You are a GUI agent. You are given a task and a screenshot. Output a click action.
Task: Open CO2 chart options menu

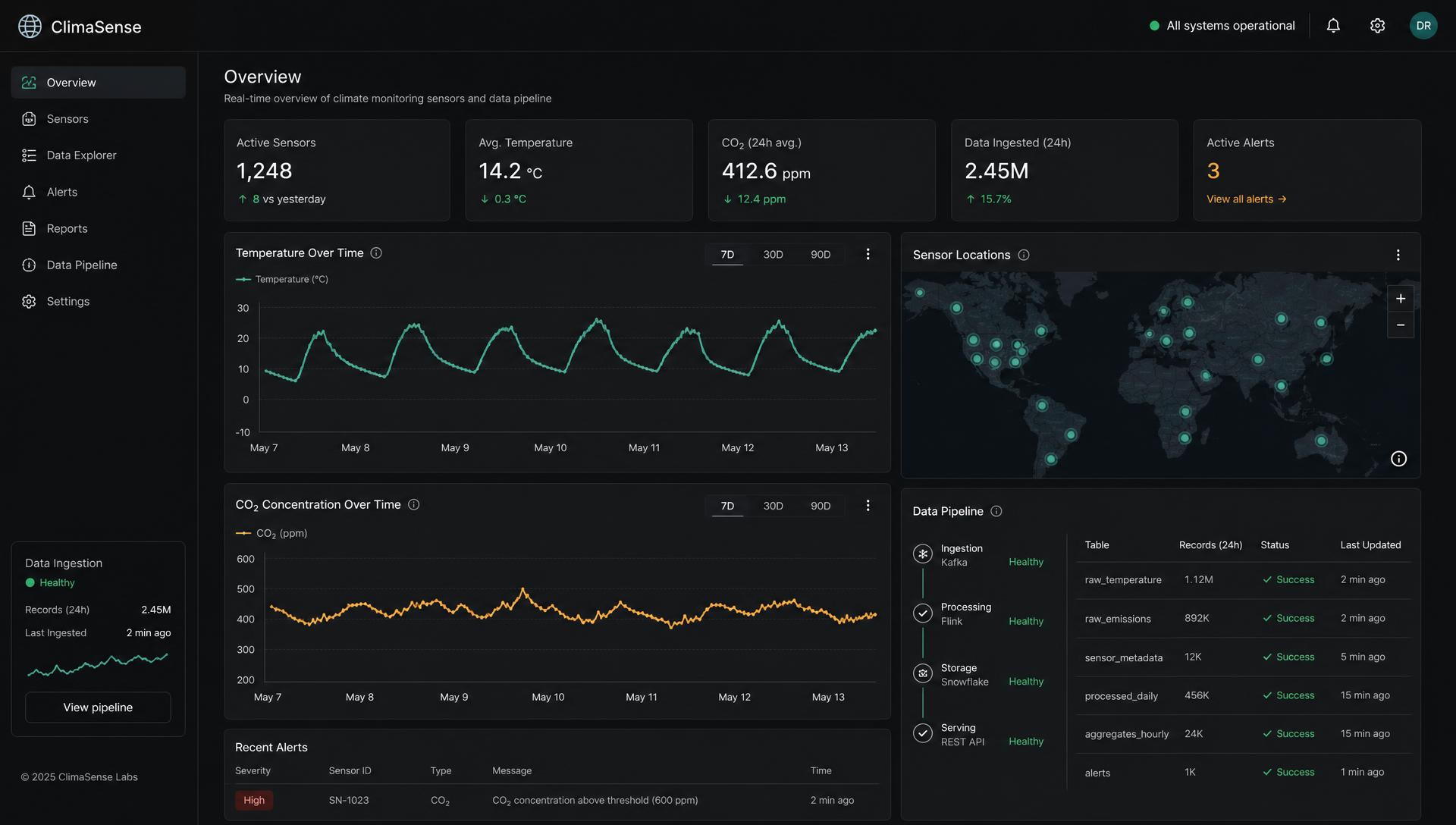click(868, 506)
